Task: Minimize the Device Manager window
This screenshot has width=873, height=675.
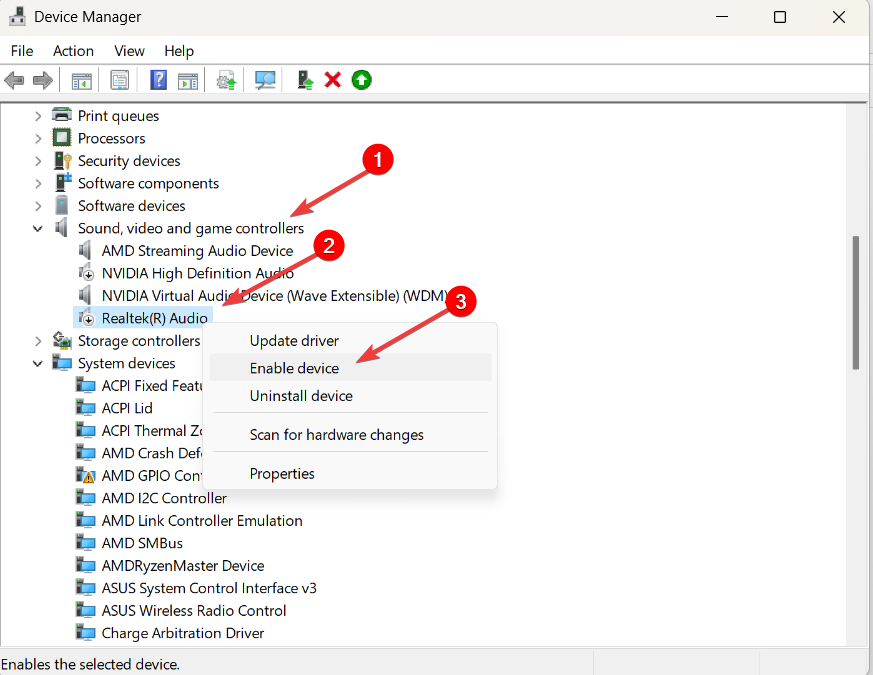Action: pyautogui.click(x=722, y=17)
